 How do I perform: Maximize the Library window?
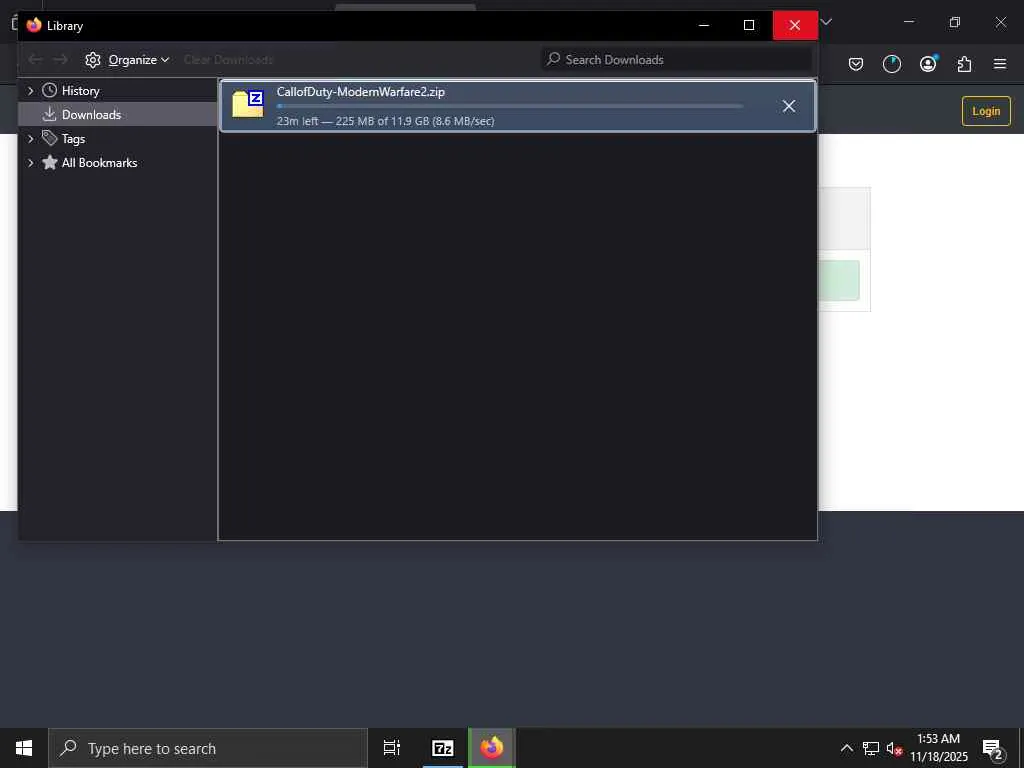[x=749, y=25]
